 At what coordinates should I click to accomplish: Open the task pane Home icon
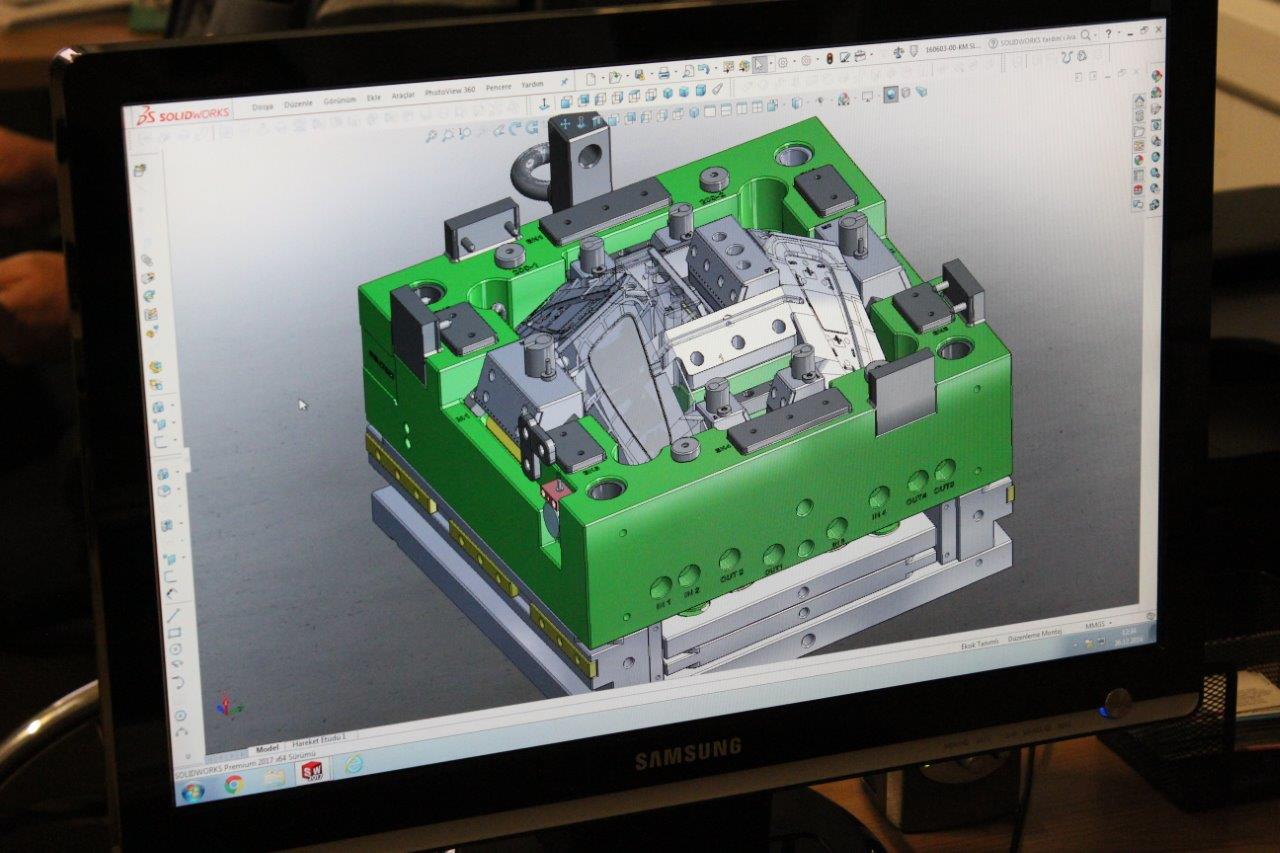pos(1139,100)
